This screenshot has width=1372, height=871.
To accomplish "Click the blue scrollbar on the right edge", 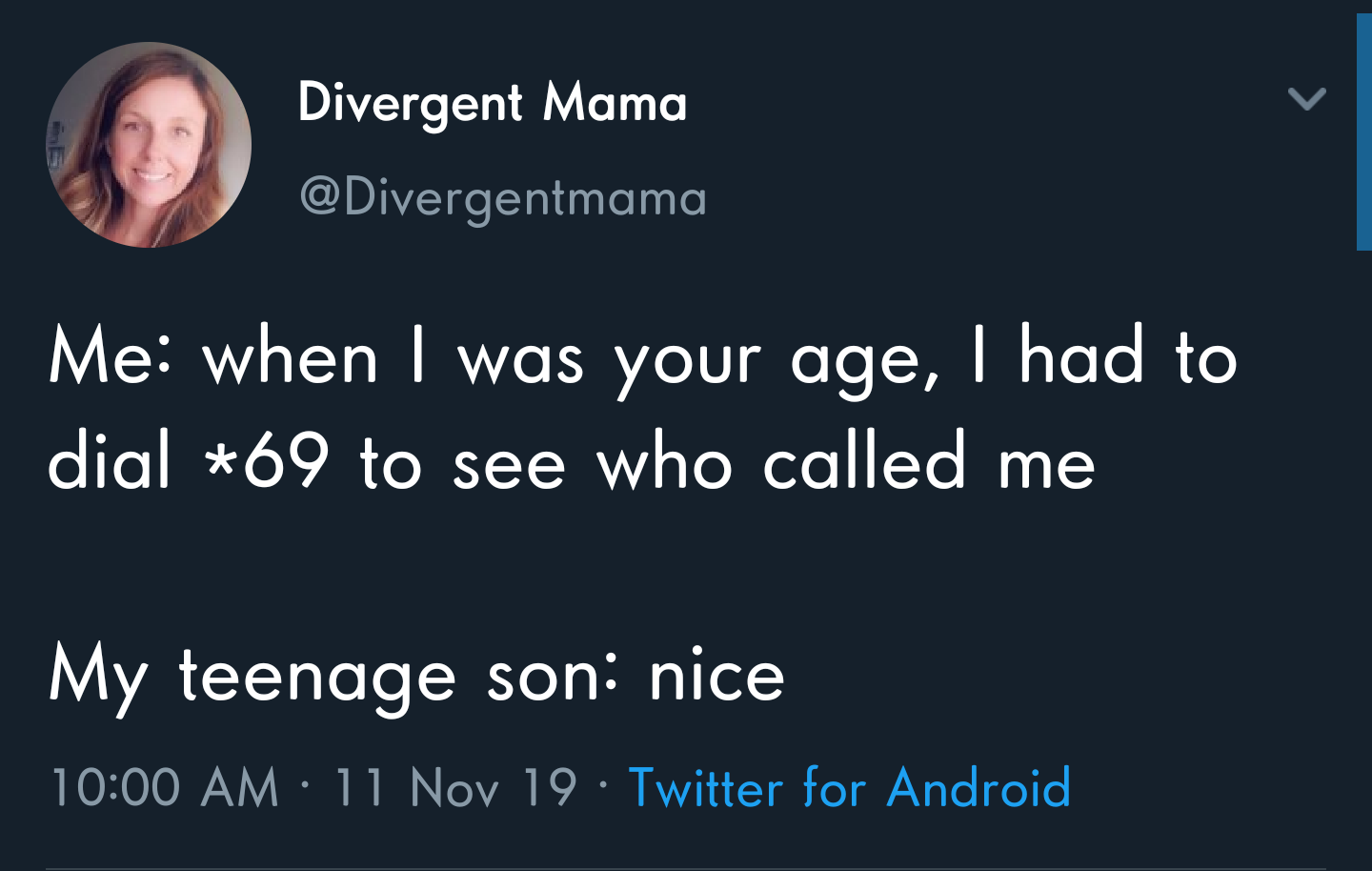I will 1363,132.
